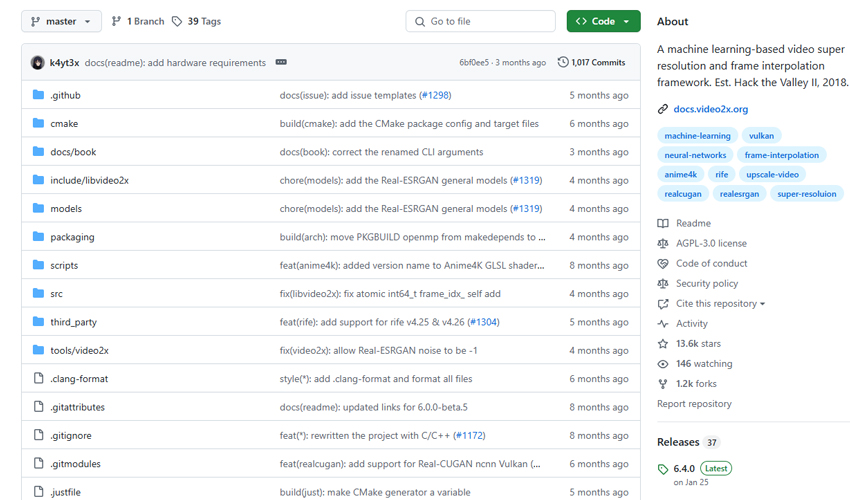850x500 pixels.
Task: Open the k4yt3x author name link
Action: tap(64, 62)
